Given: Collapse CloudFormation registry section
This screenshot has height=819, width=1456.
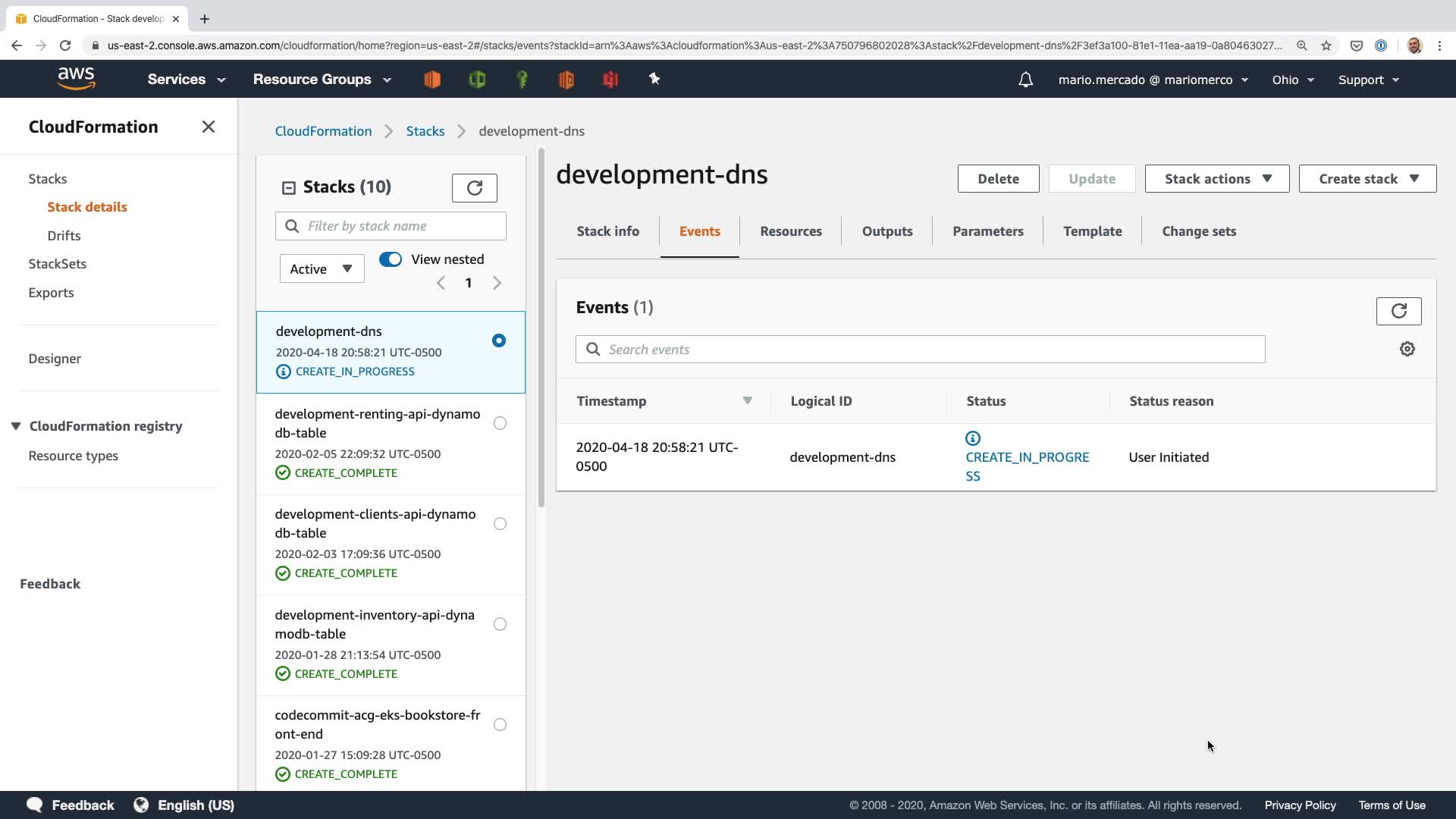Looking at the screenshot, I should point(16,426).
